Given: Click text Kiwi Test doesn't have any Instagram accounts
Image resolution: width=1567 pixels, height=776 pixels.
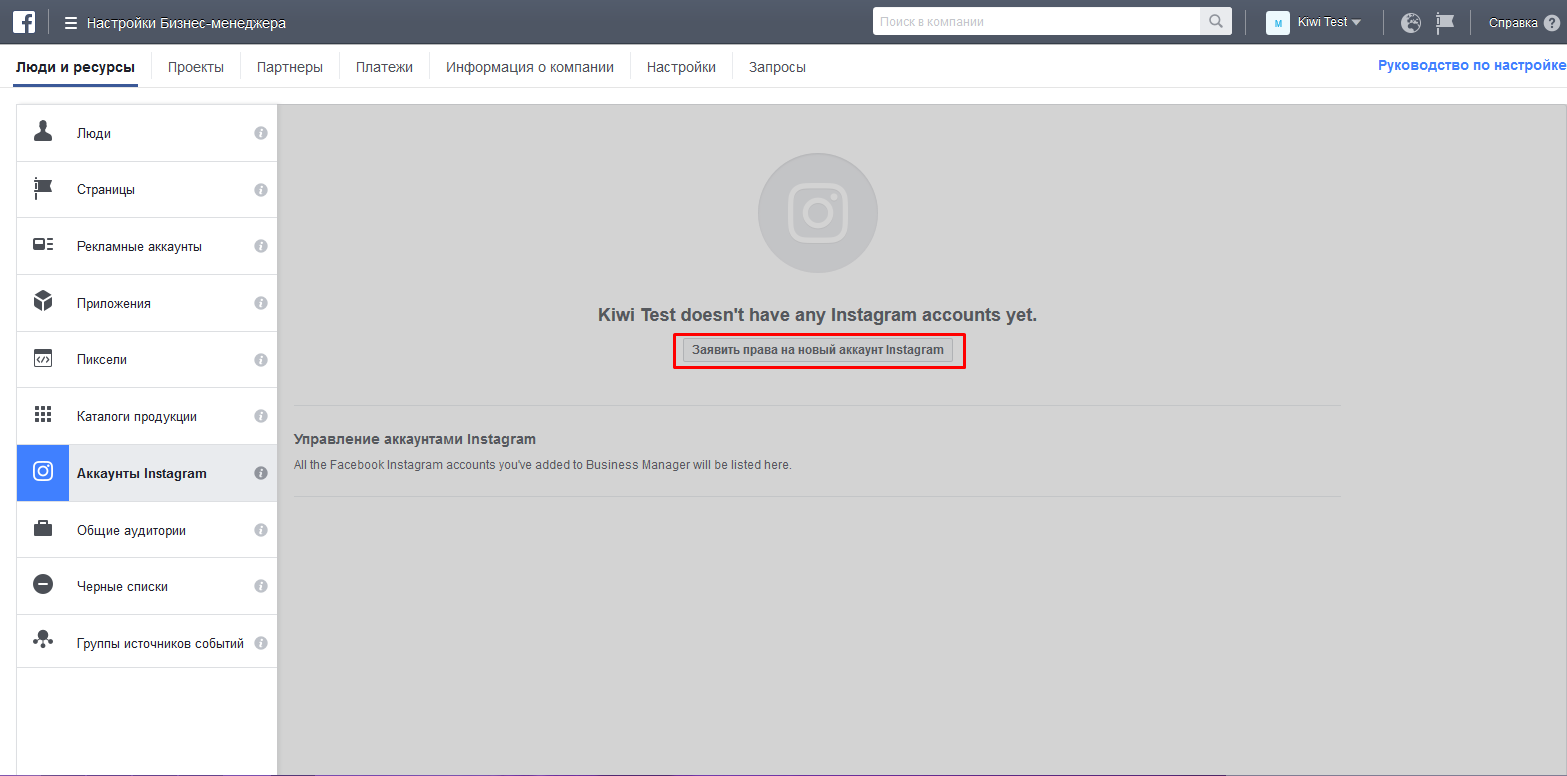Looking at the screenshot, I should click(818, 315).
